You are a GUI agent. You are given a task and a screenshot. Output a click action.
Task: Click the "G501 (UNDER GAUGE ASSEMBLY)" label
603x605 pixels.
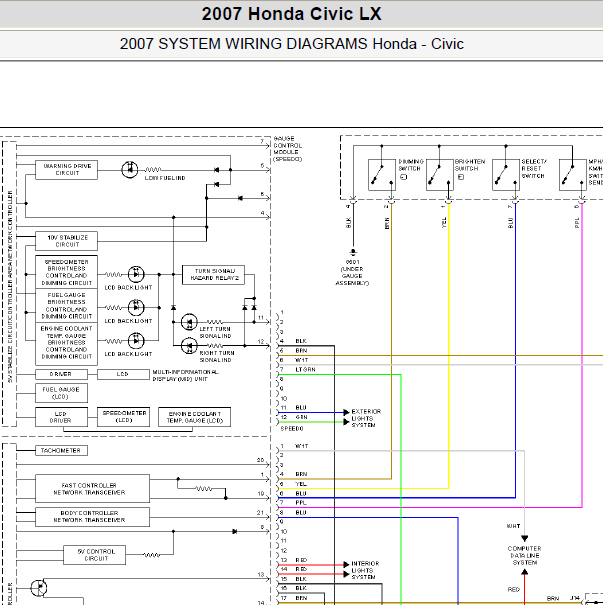tap(352, 272)
